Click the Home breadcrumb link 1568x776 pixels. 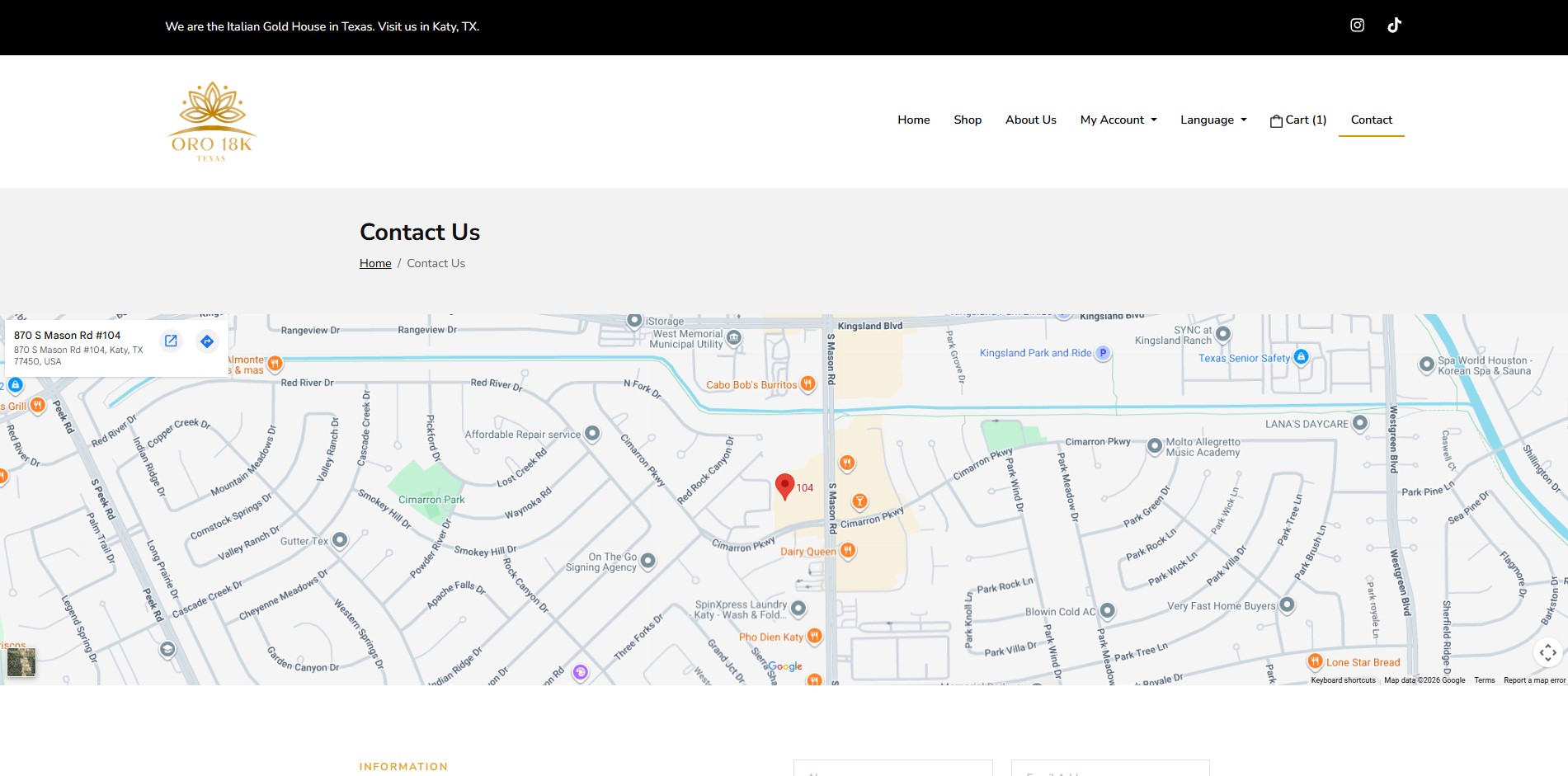click(375, 263)
